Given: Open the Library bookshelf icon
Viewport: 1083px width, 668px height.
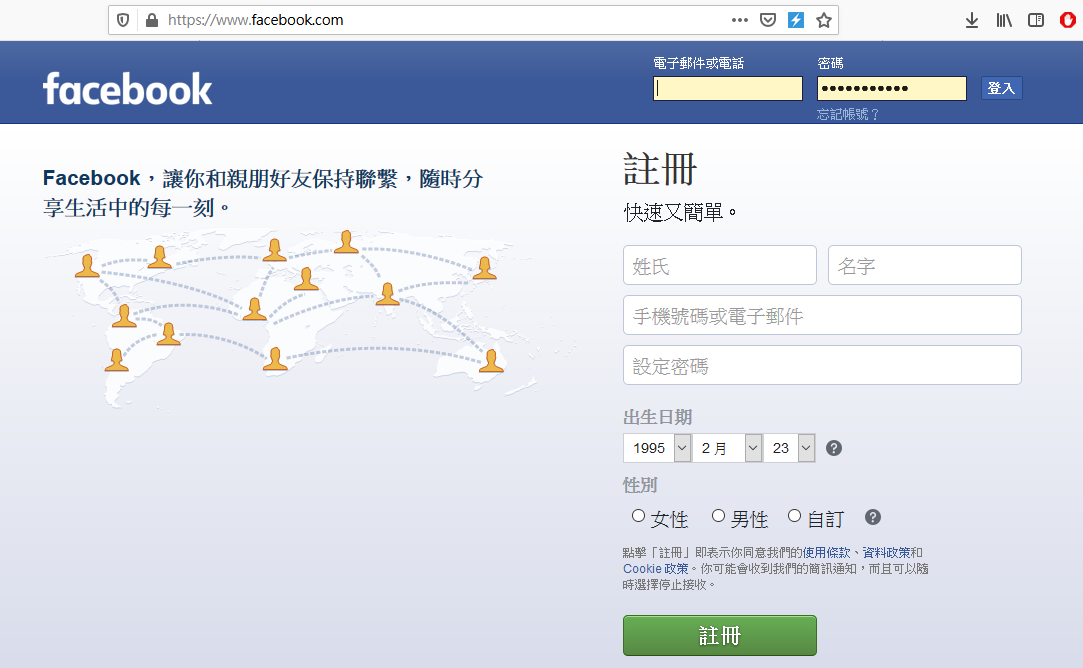Looking at the screenshot, I should tap(1004, 20).
